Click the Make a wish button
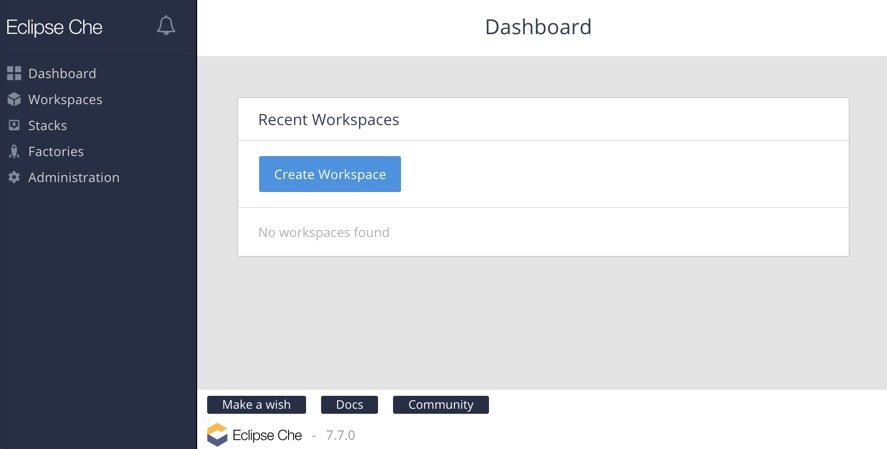The height and width of the screenshot is (449, 887). pos(256,405)
